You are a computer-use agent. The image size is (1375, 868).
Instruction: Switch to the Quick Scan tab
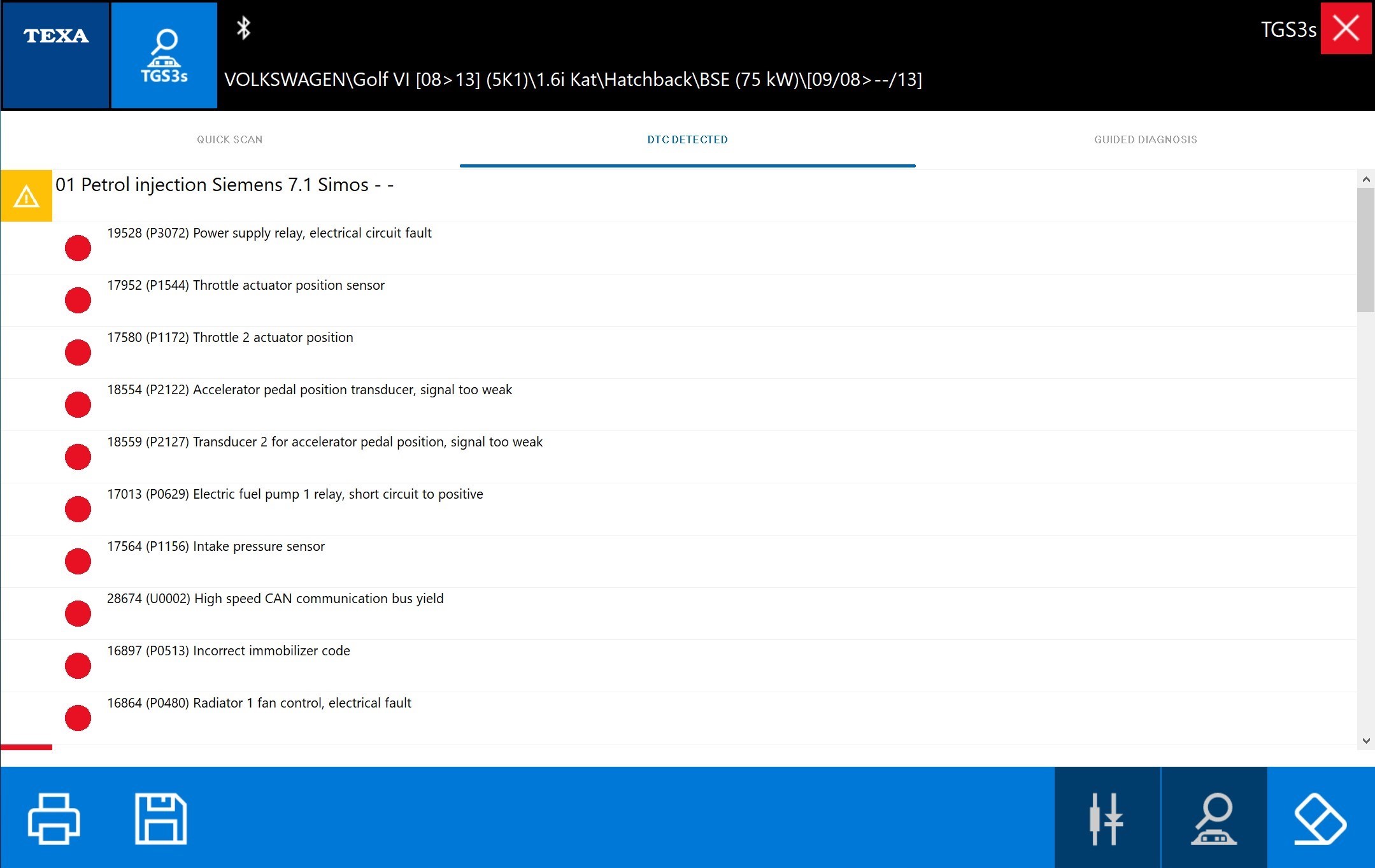230,139
